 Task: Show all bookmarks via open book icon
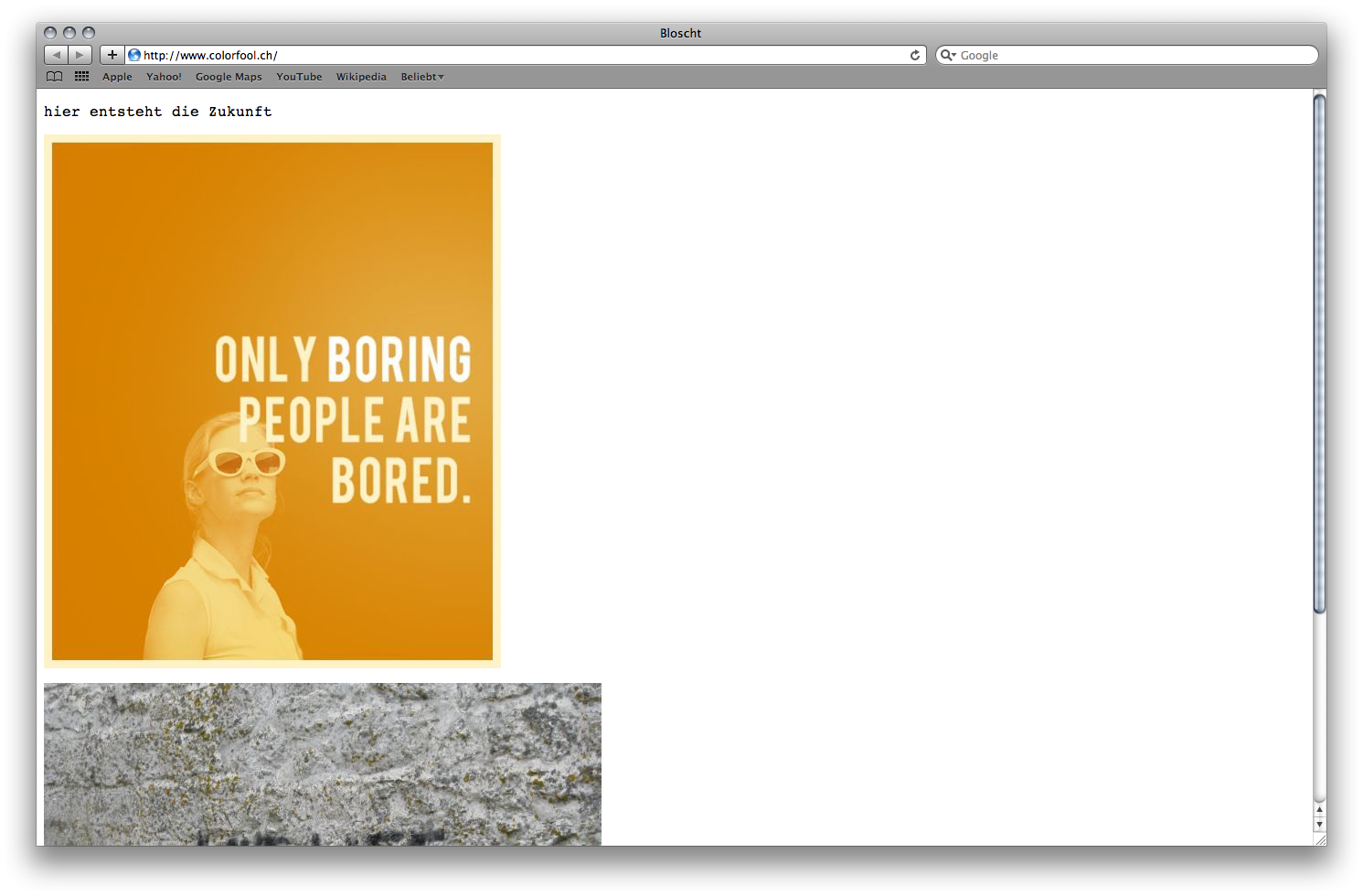[x=55, y=77]
